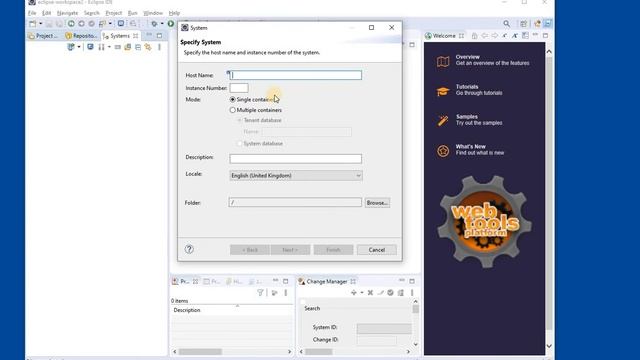Click the delete X icon in Change Manager
640x360 pixels.
[370, 293]
